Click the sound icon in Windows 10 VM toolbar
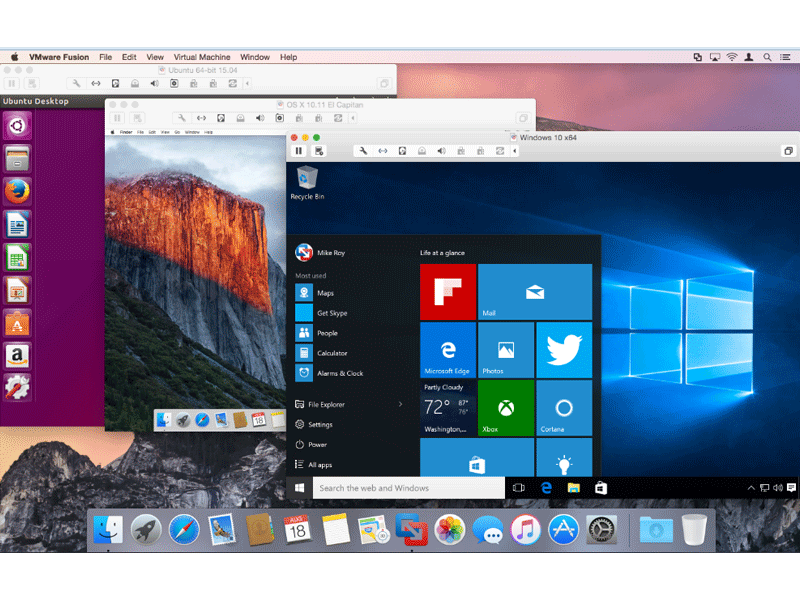 [441, 151]
